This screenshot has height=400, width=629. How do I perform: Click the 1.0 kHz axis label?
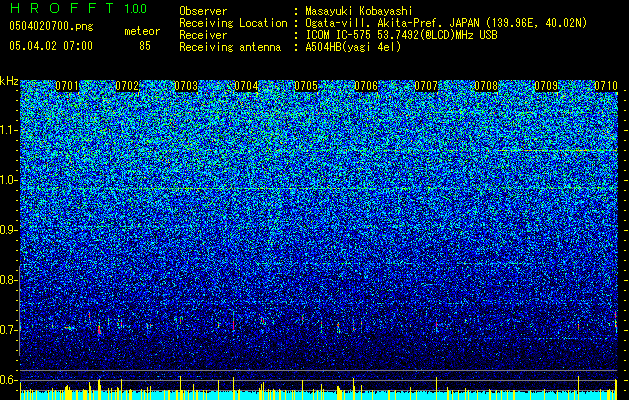9,180
